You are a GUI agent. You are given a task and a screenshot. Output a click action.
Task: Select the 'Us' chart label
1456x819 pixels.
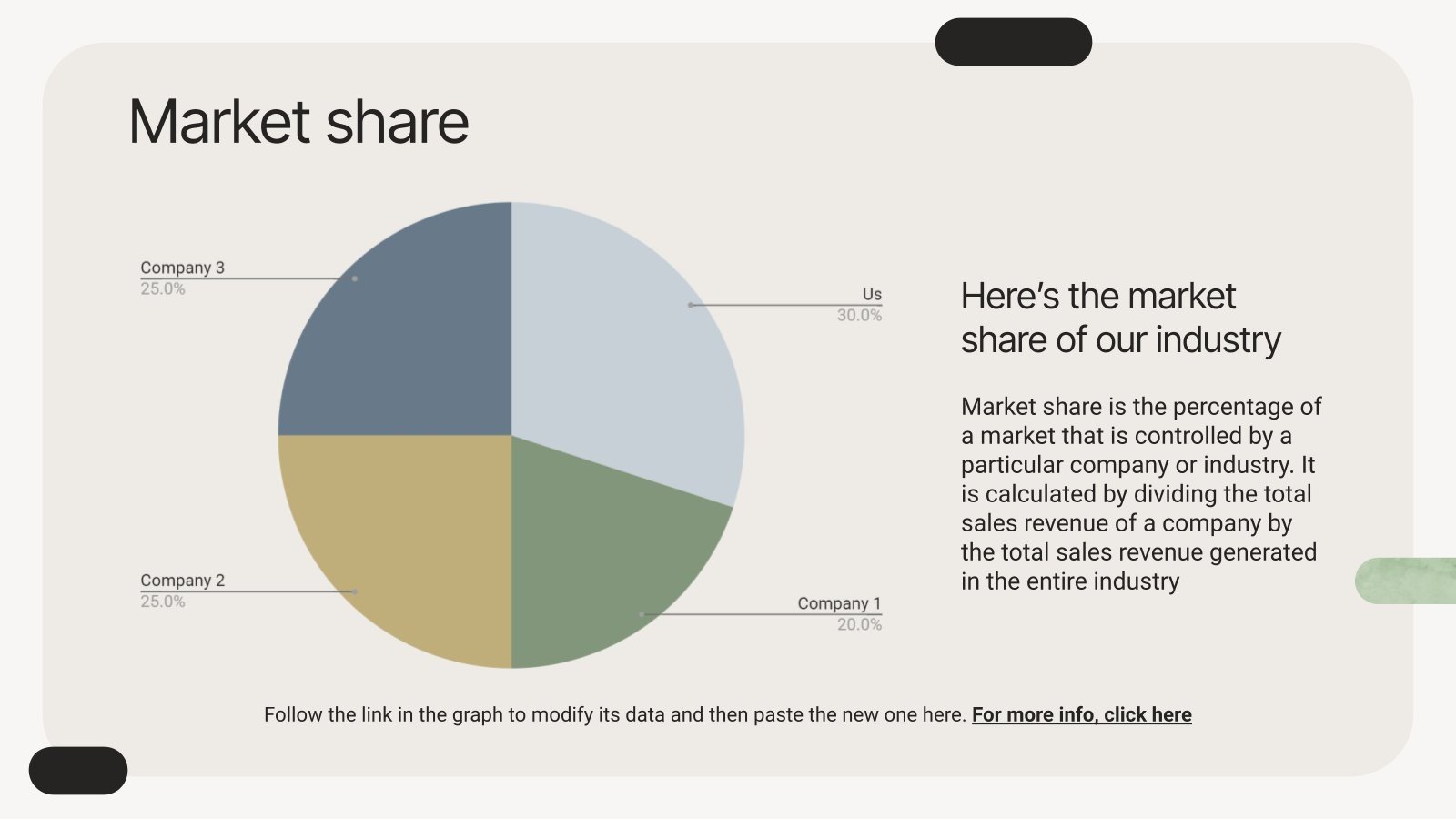coord(872,294)
